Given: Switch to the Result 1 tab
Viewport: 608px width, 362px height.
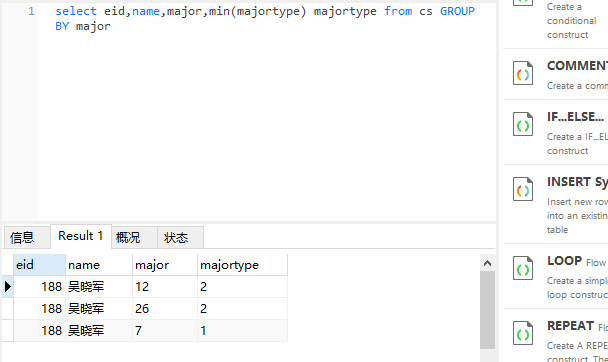Looking at the screenshot, I should click(81, 236).
